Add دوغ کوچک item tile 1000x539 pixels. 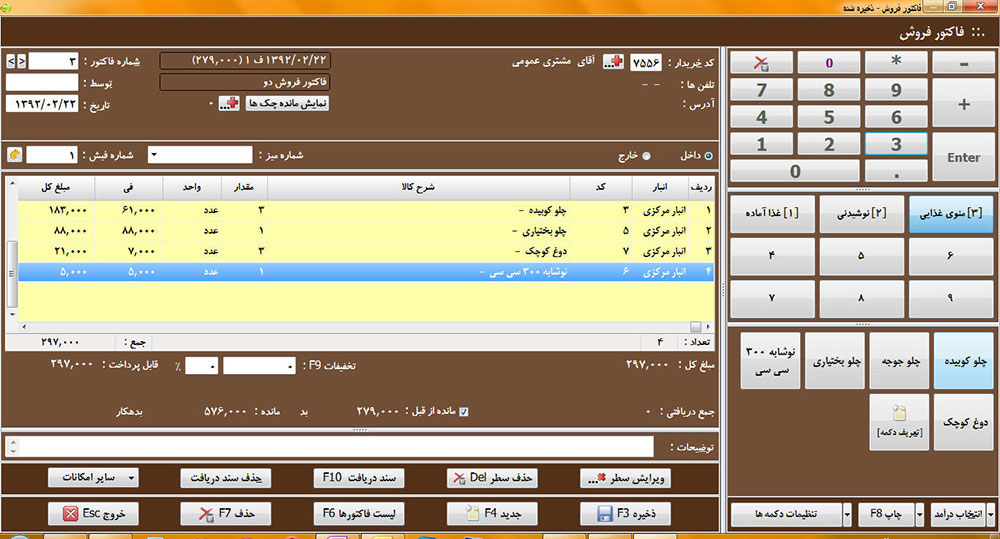pos(964,422)
